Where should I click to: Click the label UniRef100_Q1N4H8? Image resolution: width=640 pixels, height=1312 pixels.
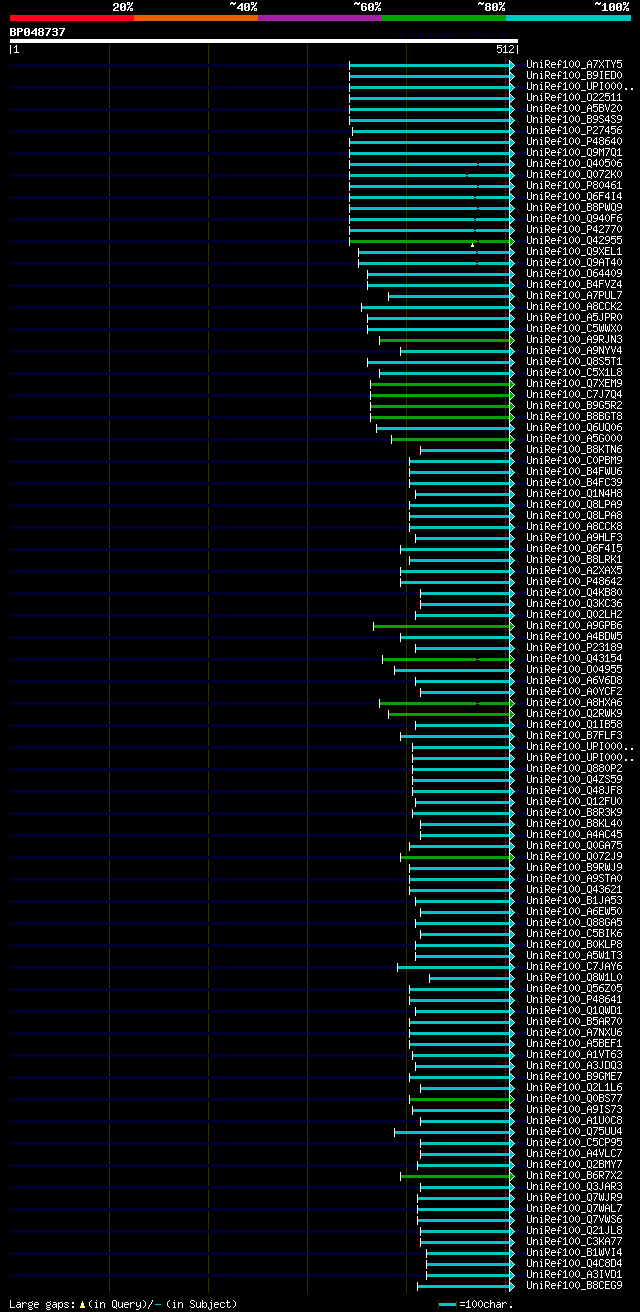point(574,493)
